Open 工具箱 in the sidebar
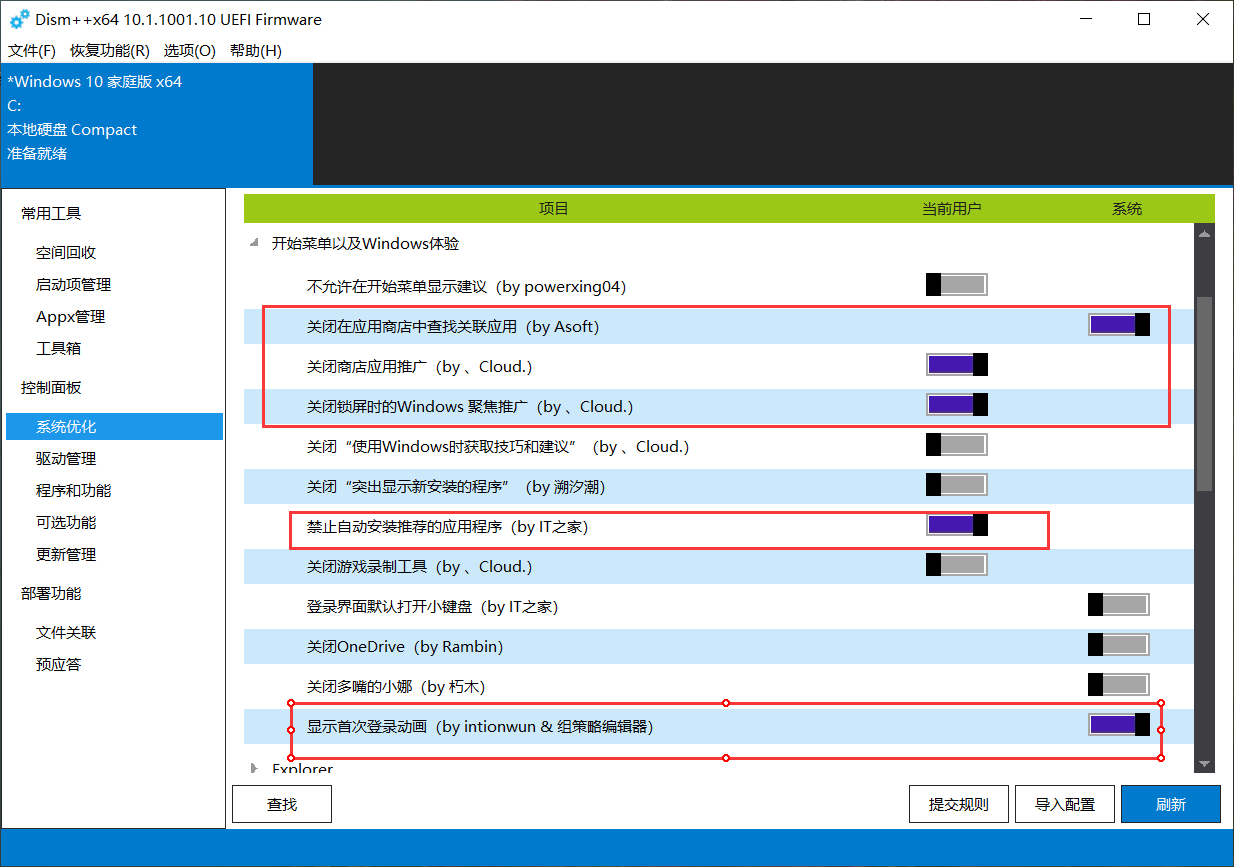This screenshot has width=1234, height=867. 58,349
